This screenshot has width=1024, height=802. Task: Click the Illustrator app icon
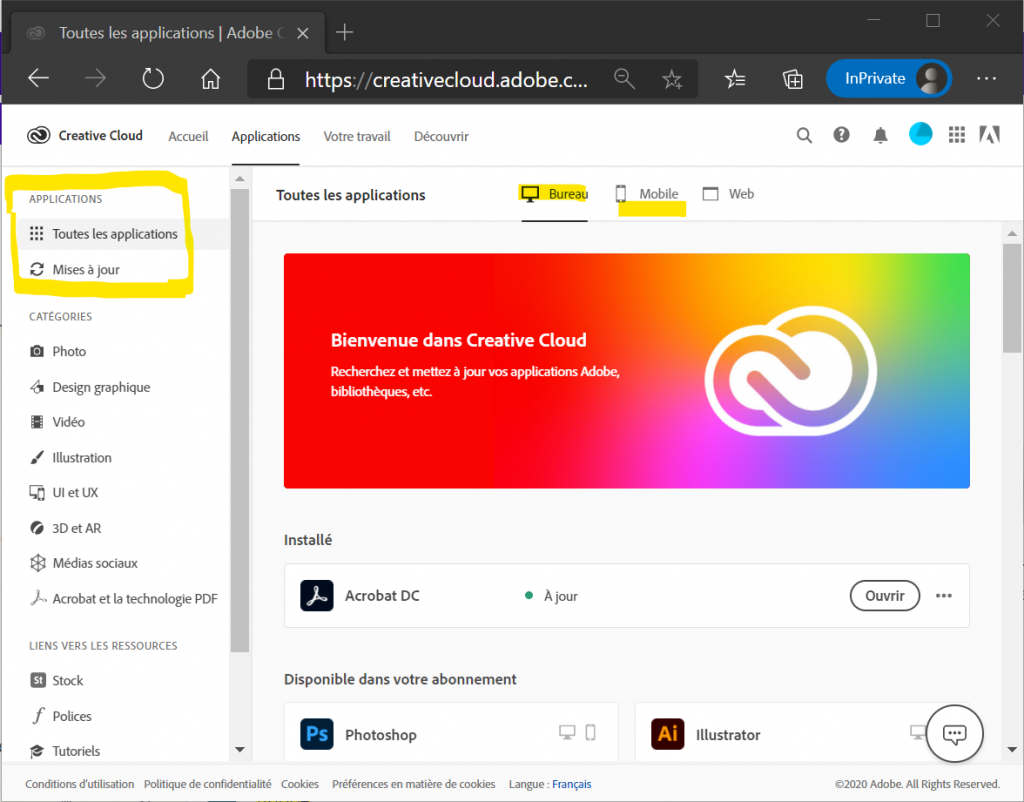[x=667, y=734]
